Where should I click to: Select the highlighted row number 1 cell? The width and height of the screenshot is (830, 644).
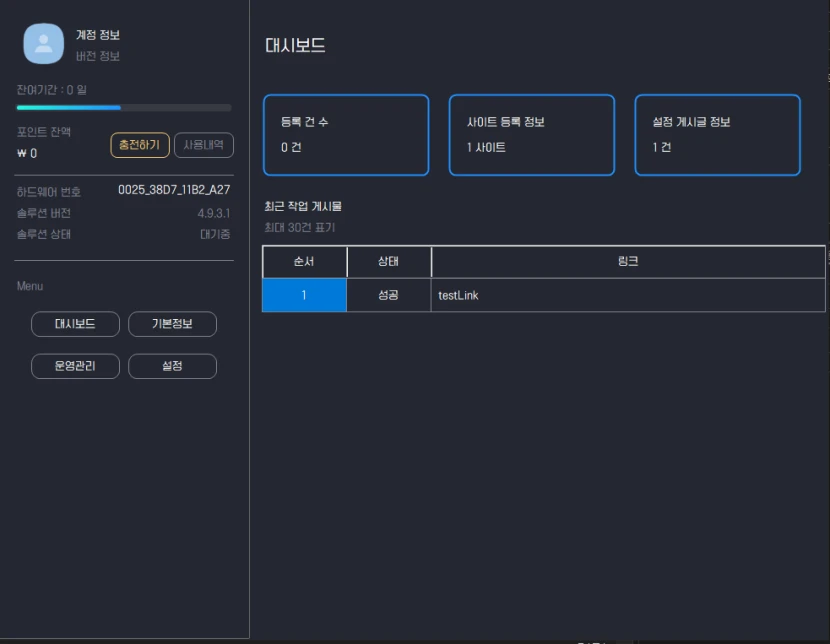304,295
